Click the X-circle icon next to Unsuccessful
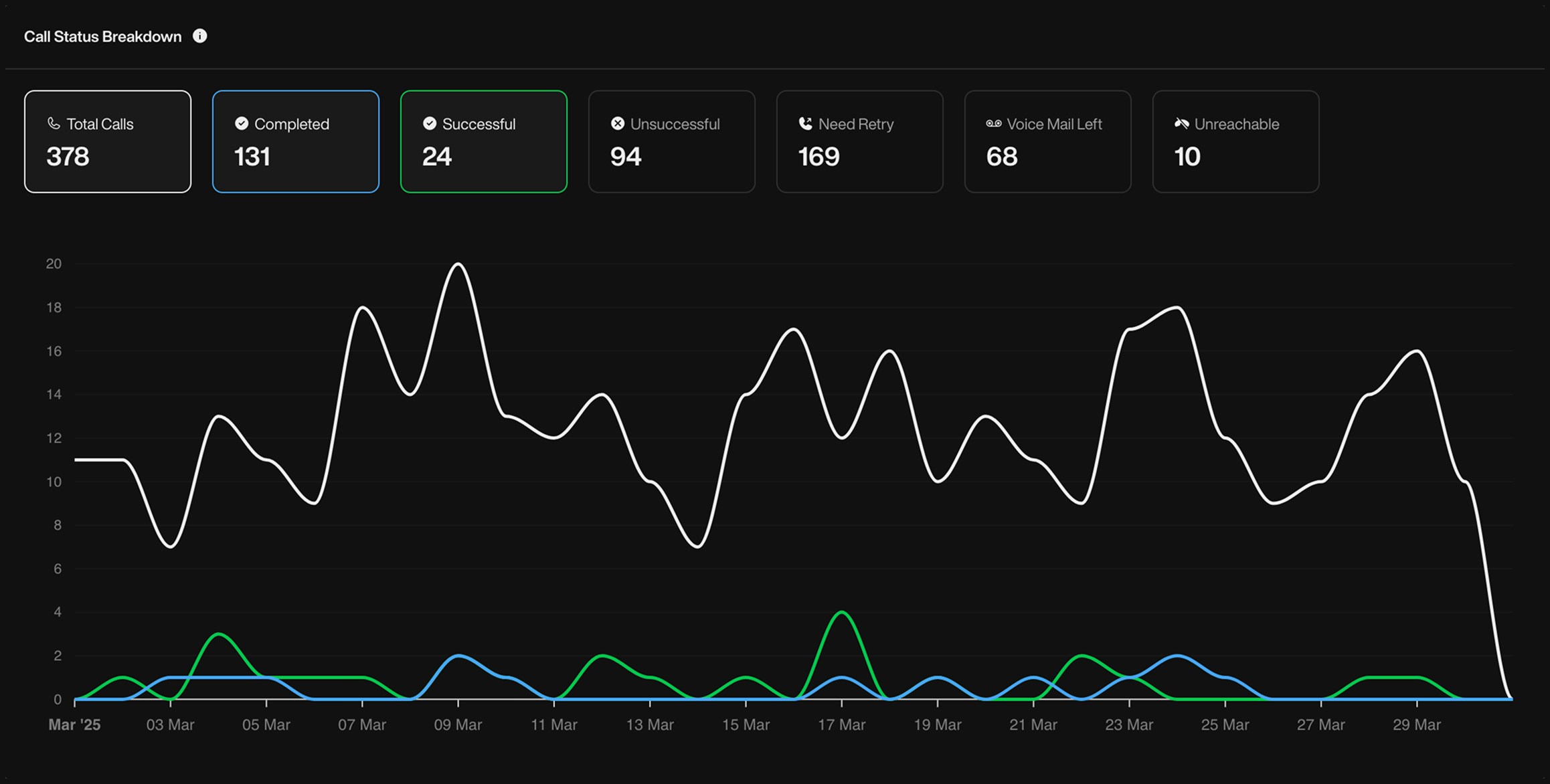The image size is (1550, 784). 618,123
